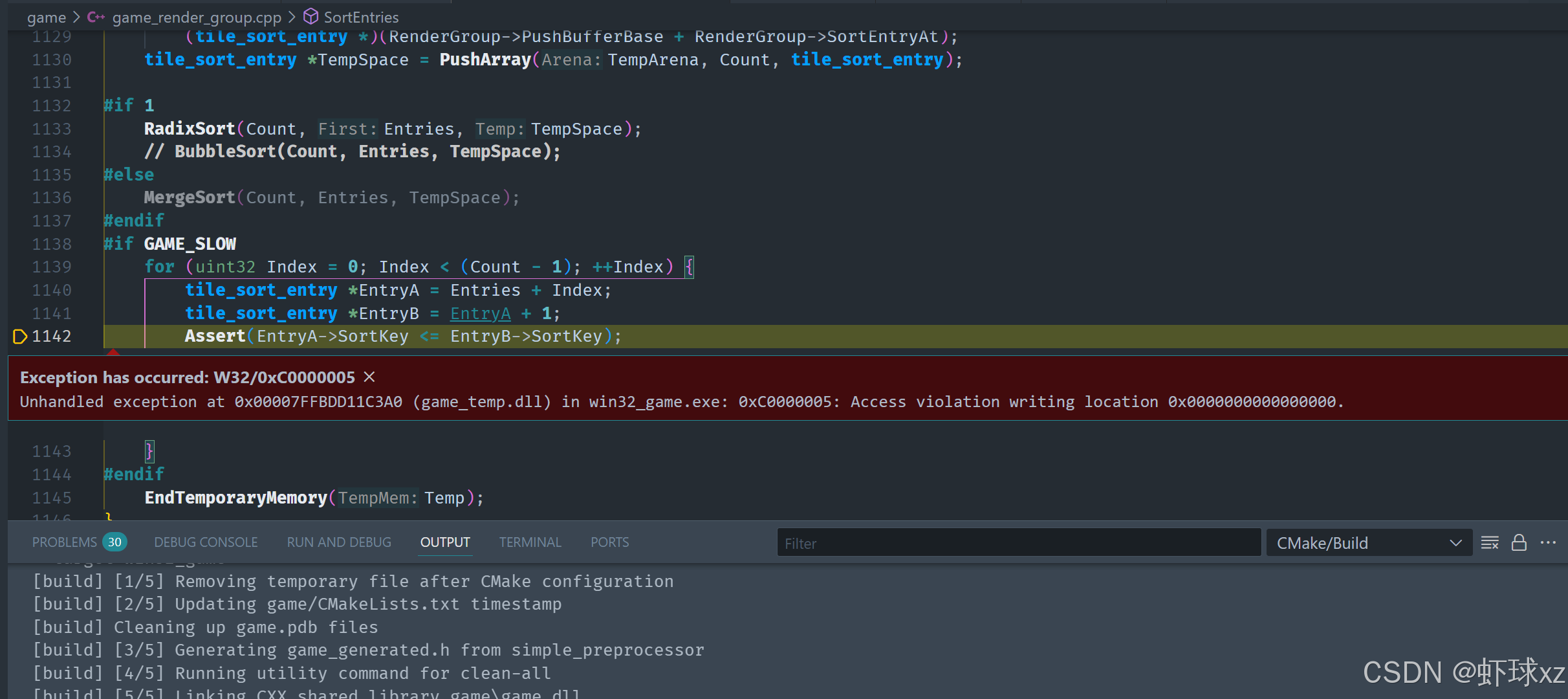1568x699 pixels.
Task: Click line number 1139 in gutter
Action: (x=52, y=267)
